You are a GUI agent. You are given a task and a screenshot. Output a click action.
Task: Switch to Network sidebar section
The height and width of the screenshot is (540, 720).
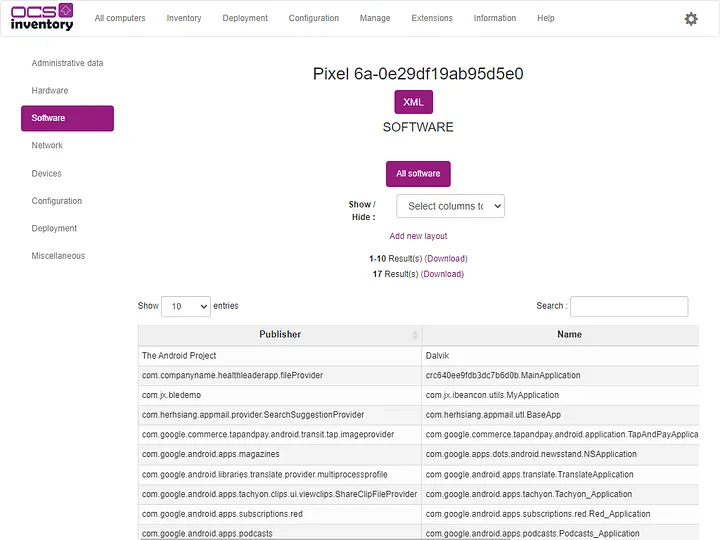pos(47,146)
